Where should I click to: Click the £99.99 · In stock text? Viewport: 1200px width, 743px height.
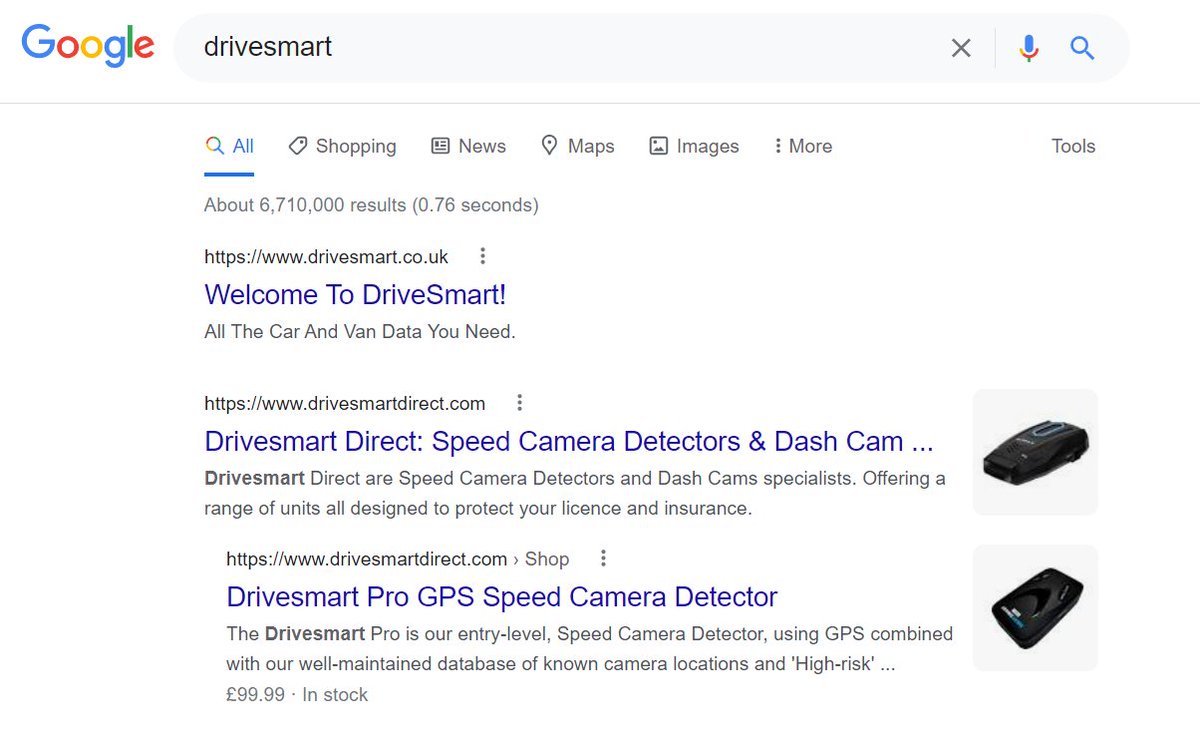pyautogui.click(x=297, y=694)
